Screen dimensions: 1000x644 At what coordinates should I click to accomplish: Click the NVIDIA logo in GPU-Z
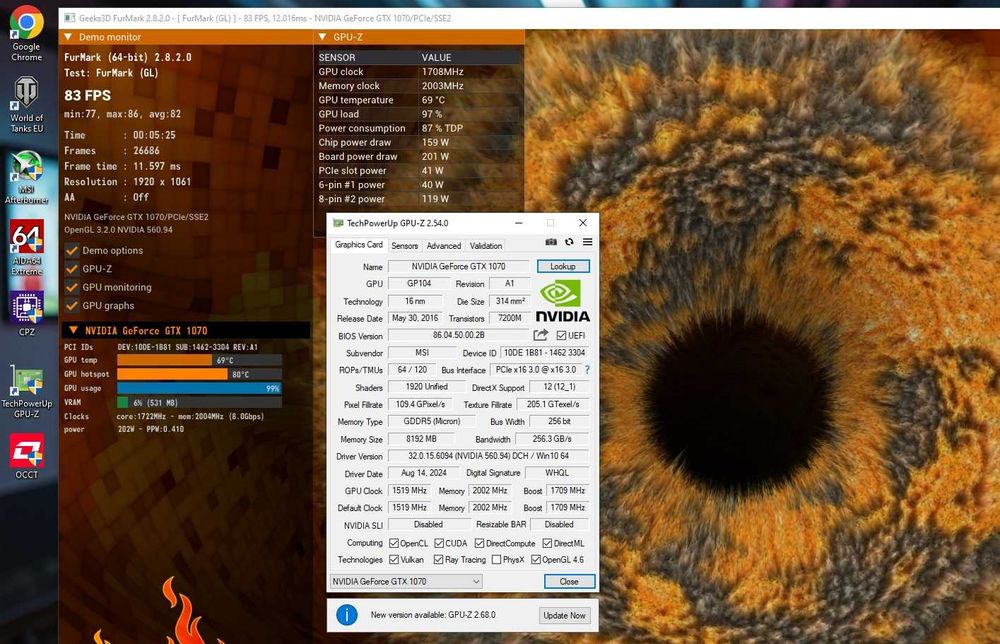[562, 302]
